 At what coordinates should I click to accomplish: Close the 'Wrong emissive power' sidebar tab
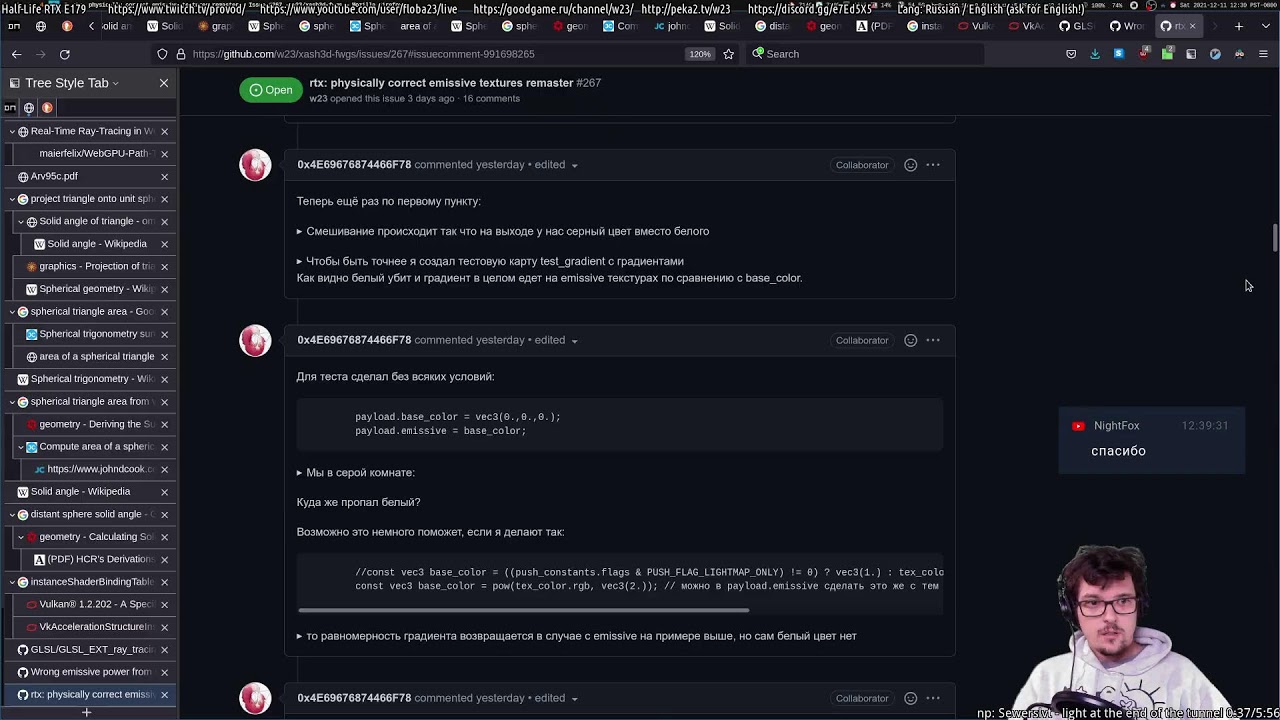pos(164,672)
